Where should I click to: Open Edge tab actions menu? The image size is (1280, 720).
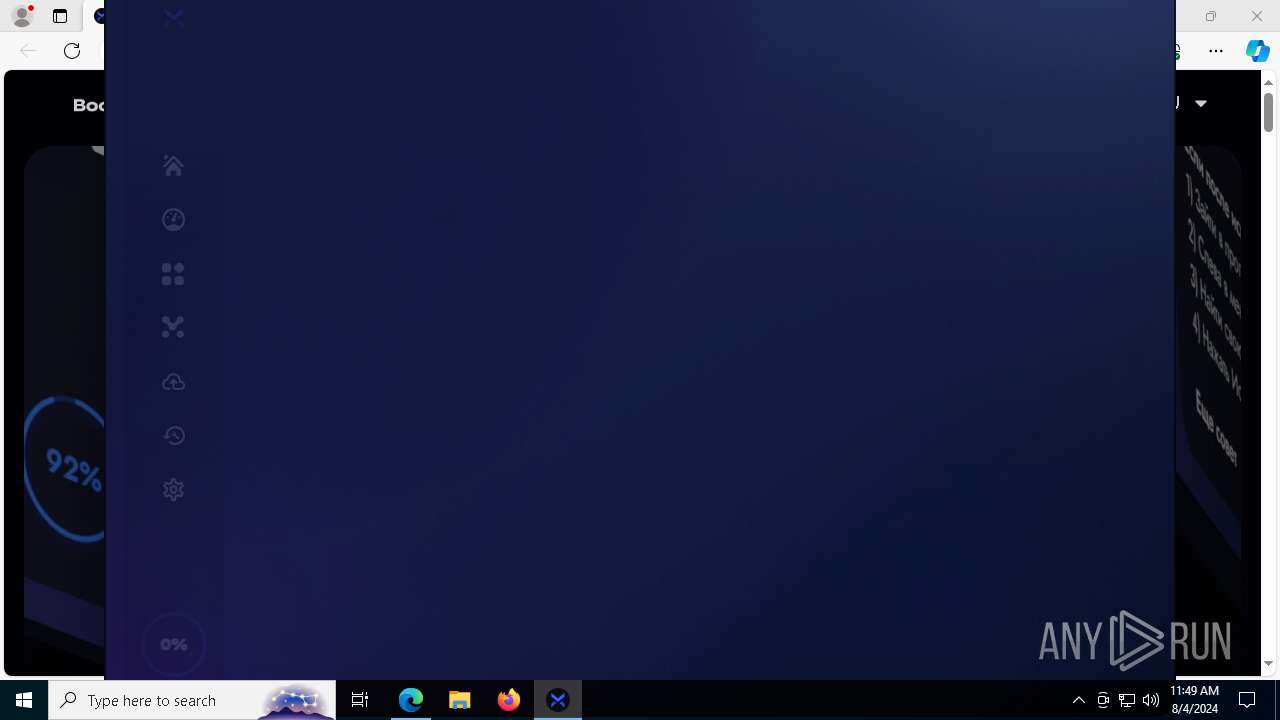60,16
